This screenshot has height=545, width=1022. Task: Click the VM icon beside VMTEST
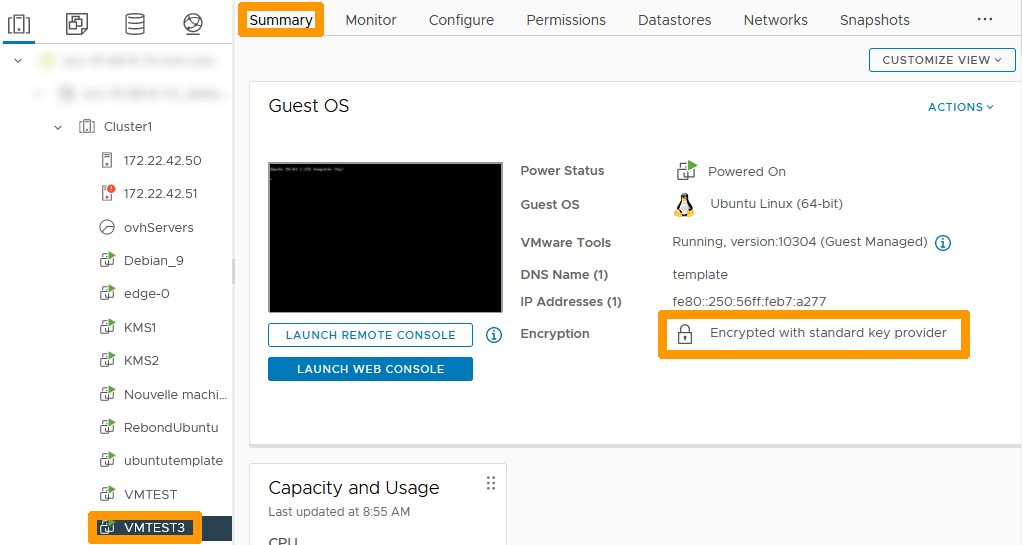tap(107, 494)
